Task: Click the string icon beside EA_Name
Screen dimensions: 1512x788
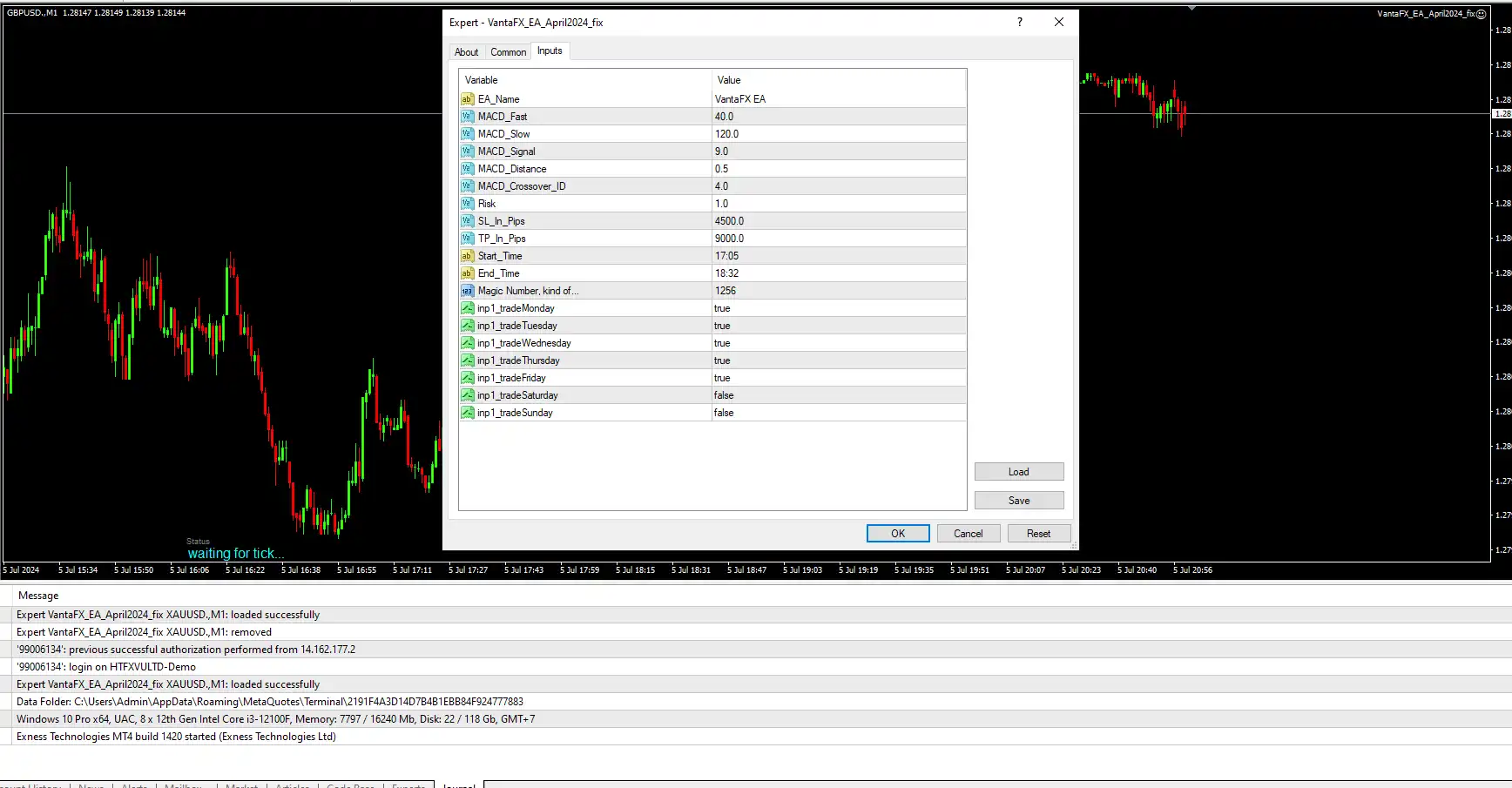Action: click(x=468, y=99)
